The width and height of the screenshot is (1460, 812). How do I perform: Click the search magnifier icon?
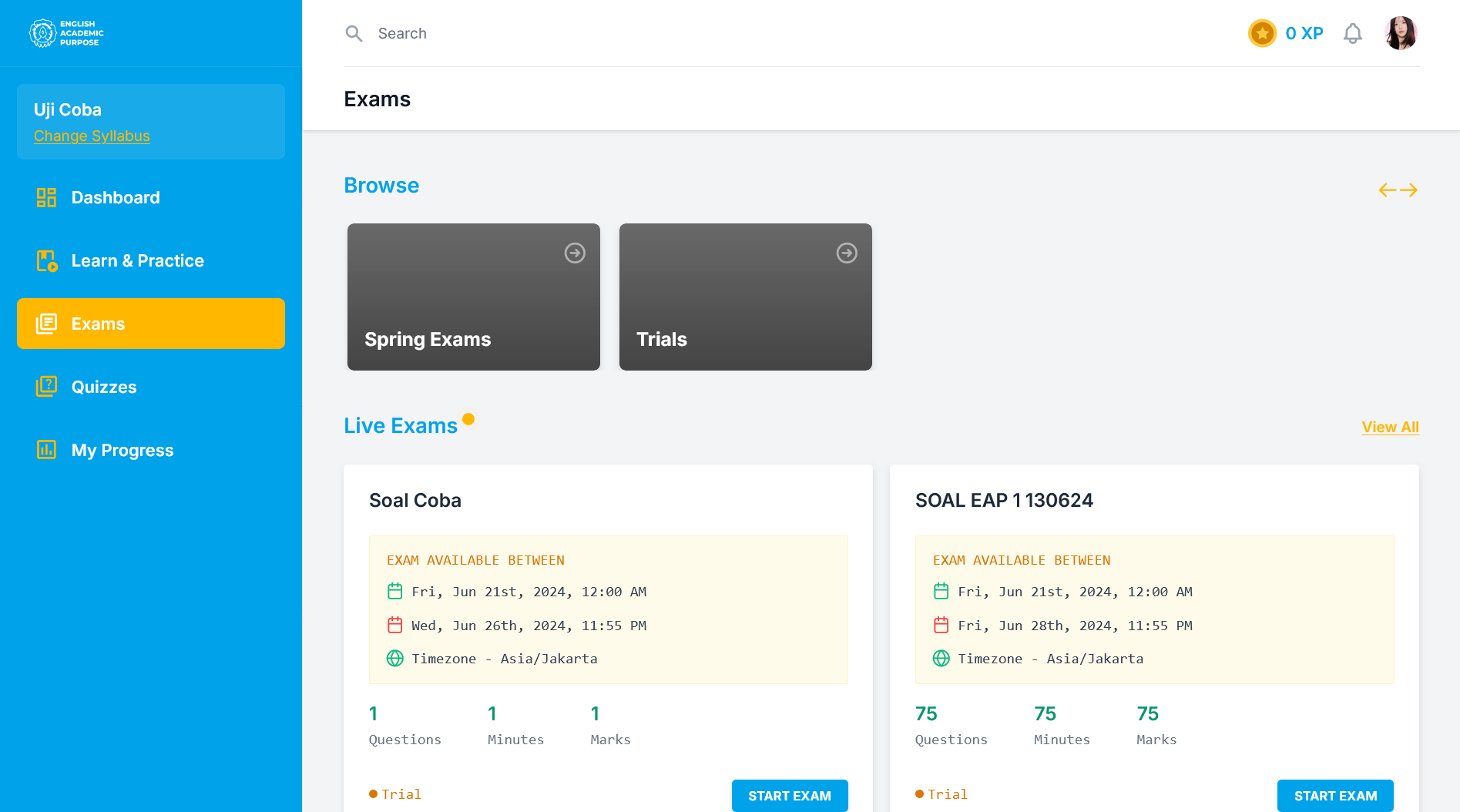click(354, 33)
